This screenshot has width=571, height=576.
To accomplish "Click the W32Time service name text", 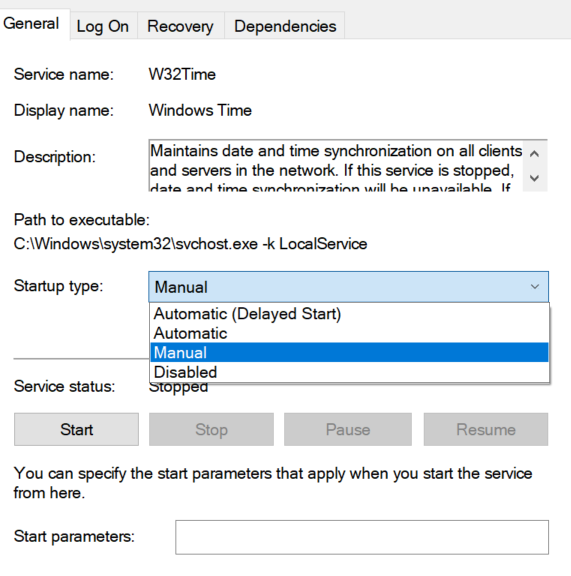I will [182, 75].
